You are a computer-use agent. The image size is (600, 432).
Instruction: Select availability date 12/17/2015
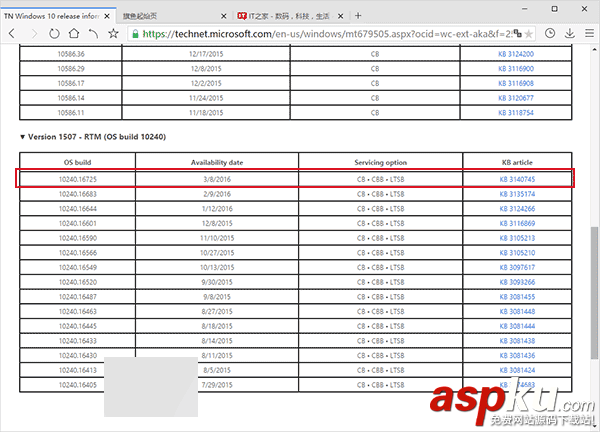[206, 54]
